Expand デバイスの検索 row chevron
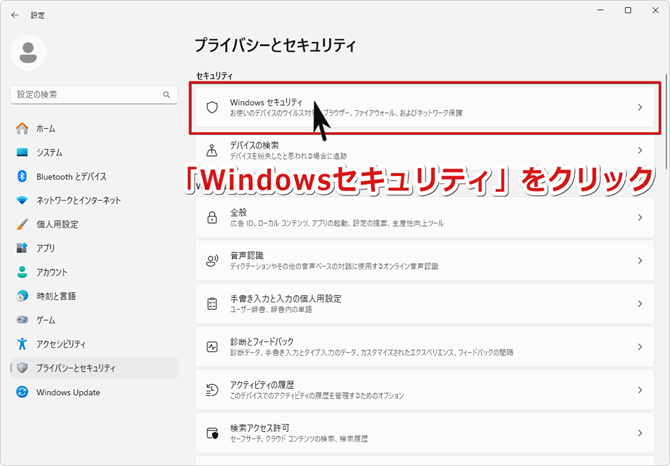This screenshot has width=670, height=466. pyautogui.click(x=640, y=150)
